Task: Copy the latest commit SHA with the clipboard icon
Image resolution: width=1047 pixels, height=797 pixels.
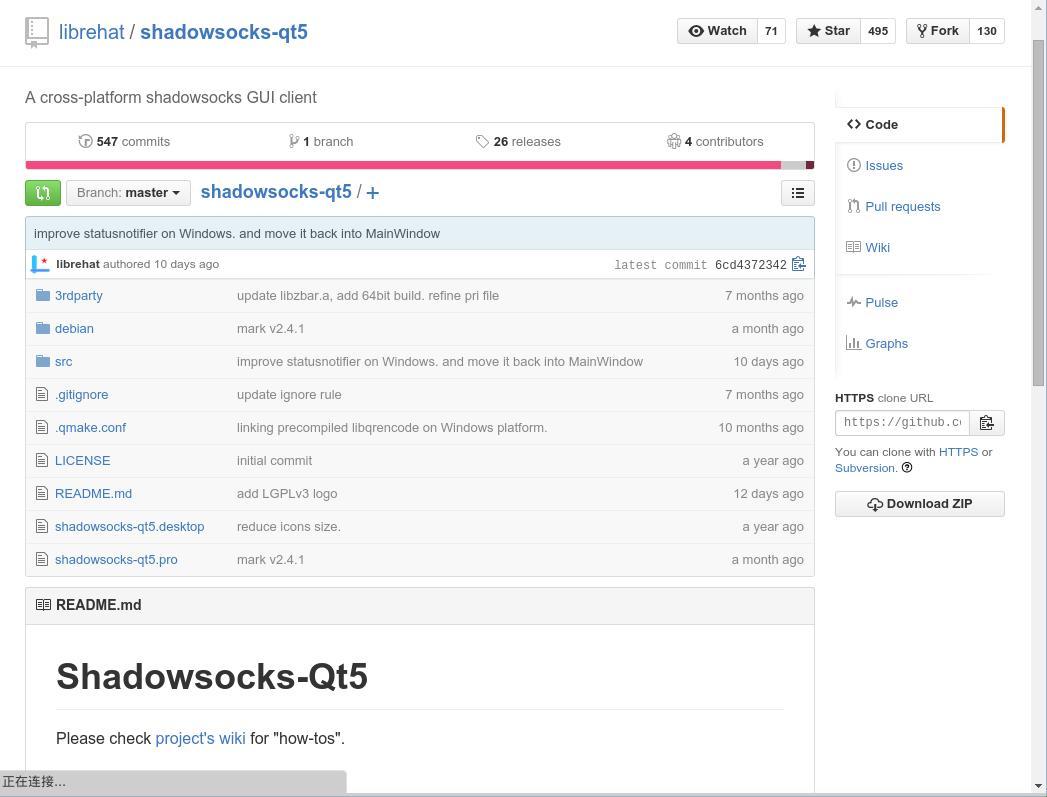Action: 799,264
